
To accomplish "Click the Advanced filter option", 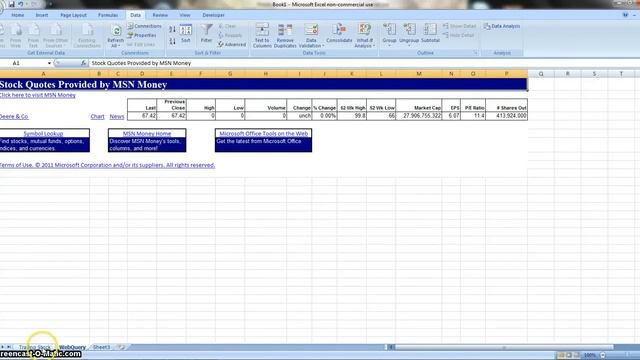I will point(232,44).
